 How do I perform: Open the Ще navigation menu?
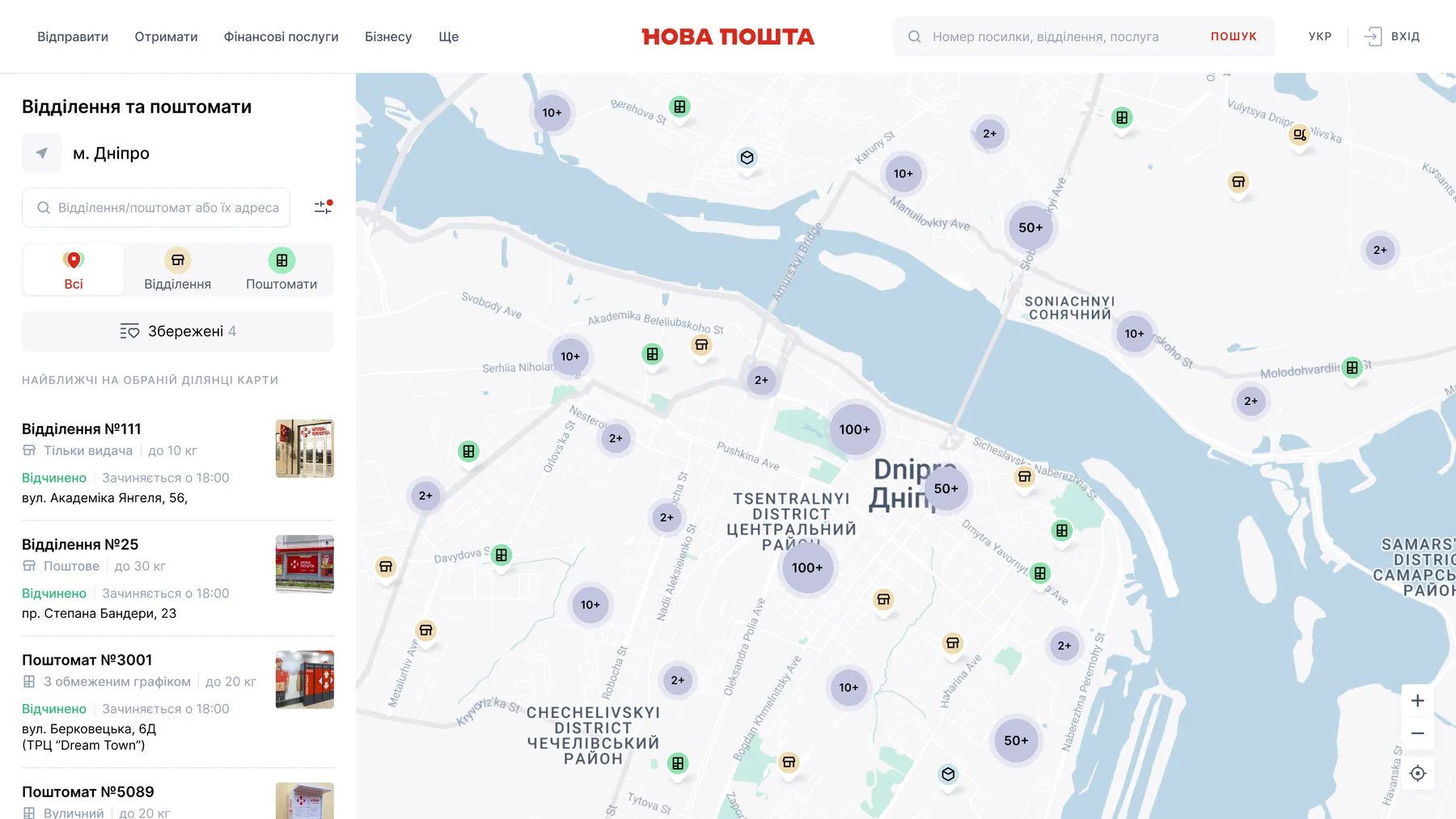[x=448, y=36]
